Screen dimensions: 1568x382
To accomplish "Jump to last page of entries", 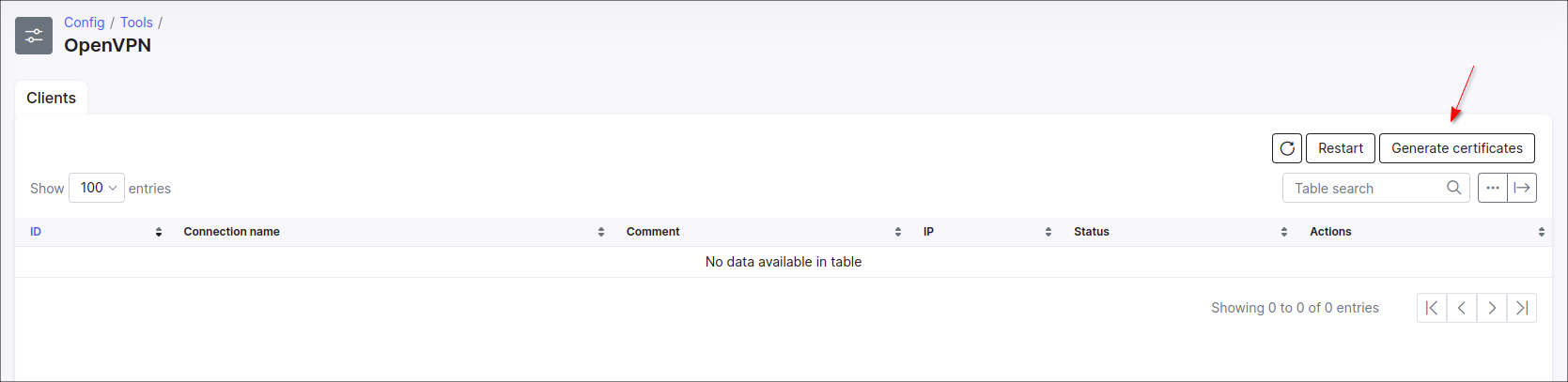I will (x=1522, y=308).
